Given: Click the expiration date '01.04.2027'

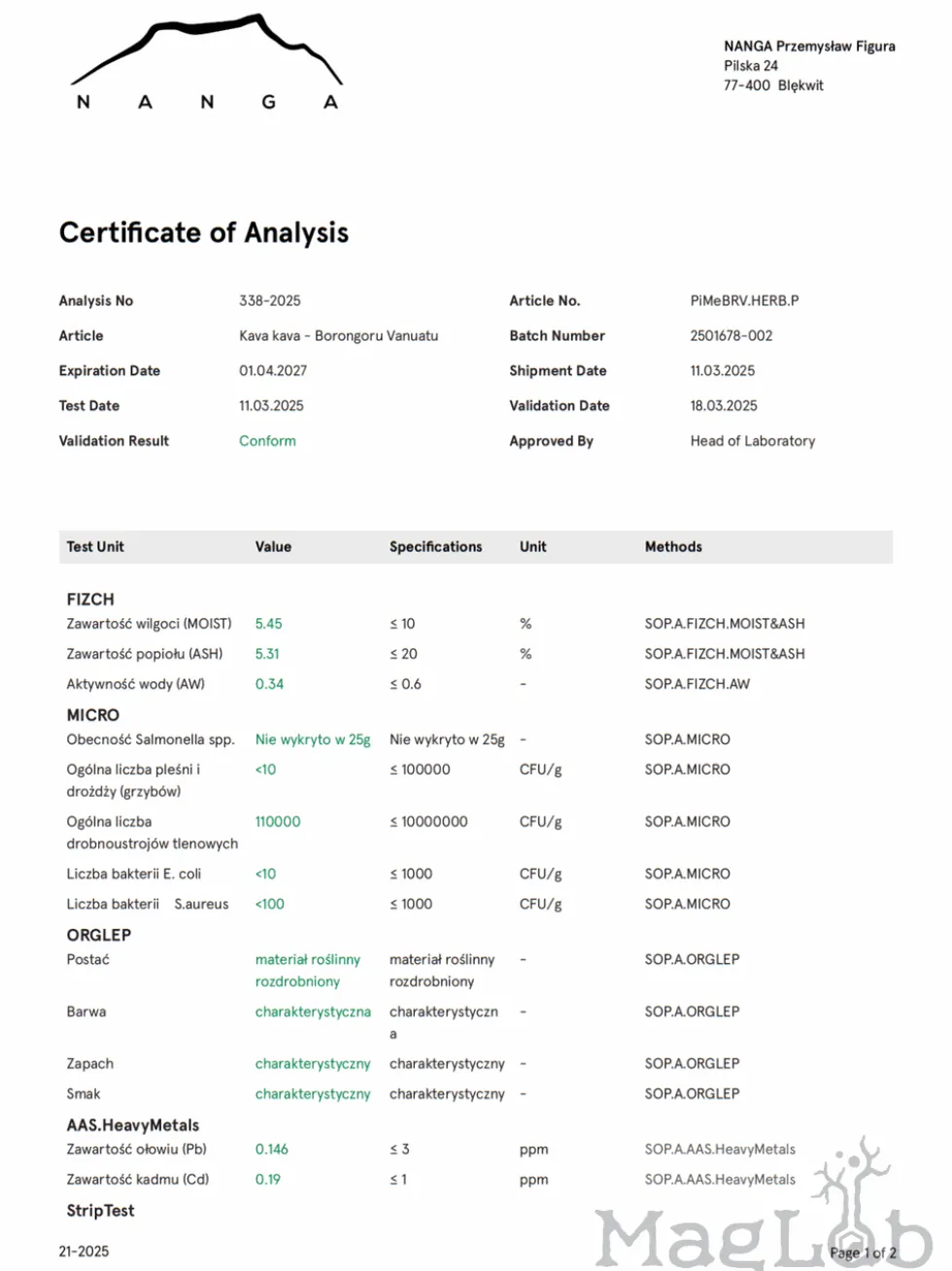Looking at the screenshot, I should 273,371.
